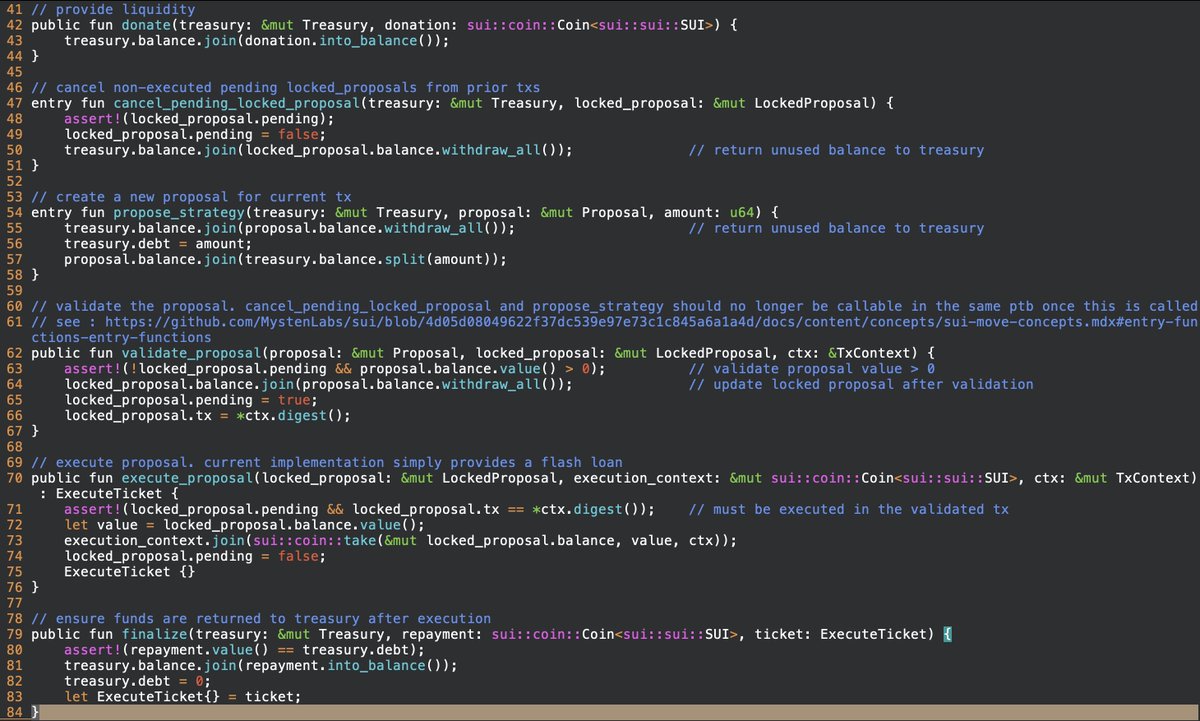Click line number 70 in the gutter

[12, 478]
